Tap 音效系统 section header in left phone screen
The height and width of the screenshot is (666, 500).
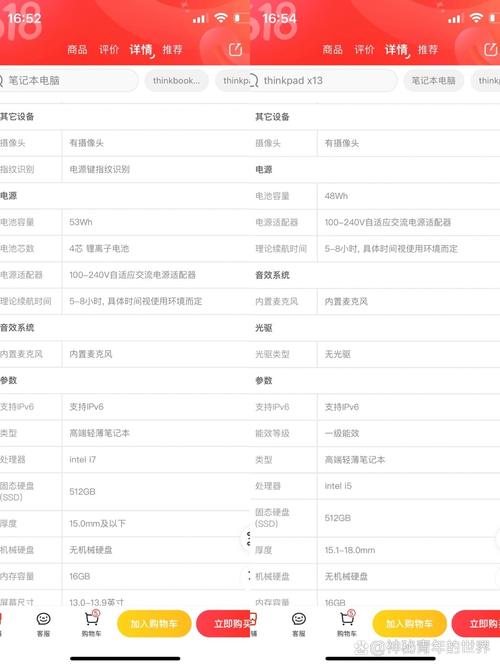[x=17, y=327]
